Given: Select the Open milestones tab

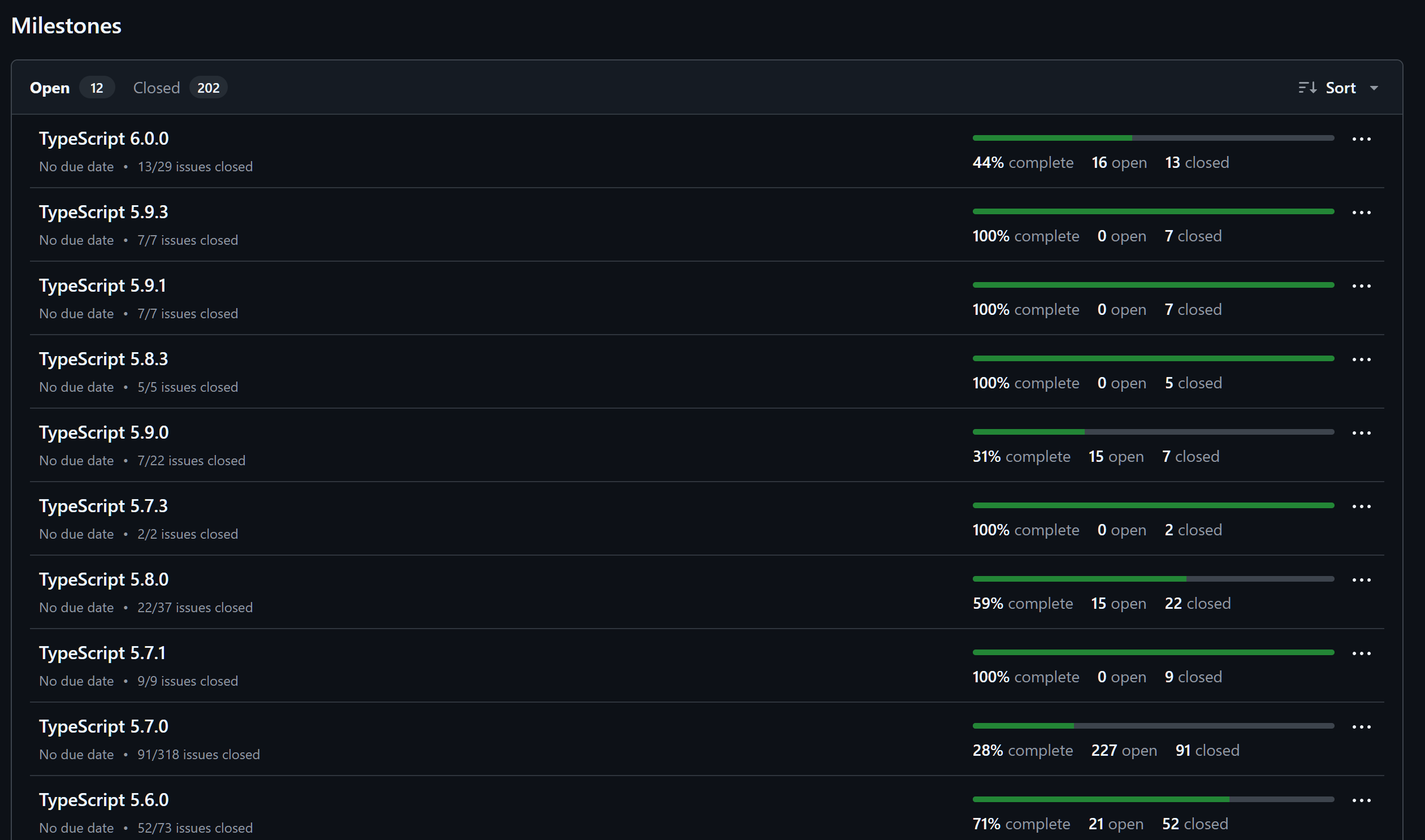Looking at the screenshot, I should (x=50, y=87).
